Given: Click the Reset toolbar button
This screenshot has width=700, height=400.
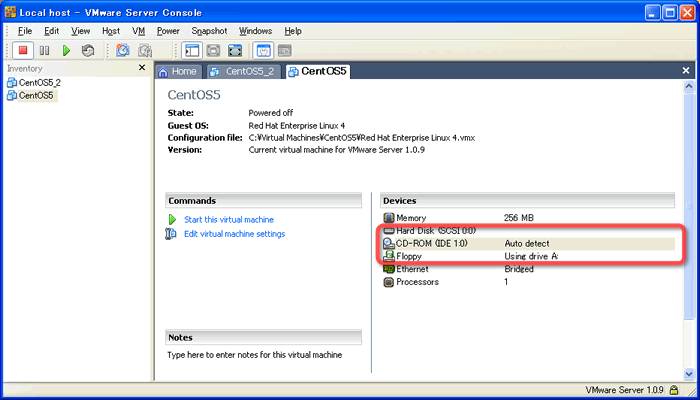Looking at the screenshot, I should [x=88, y=50].
